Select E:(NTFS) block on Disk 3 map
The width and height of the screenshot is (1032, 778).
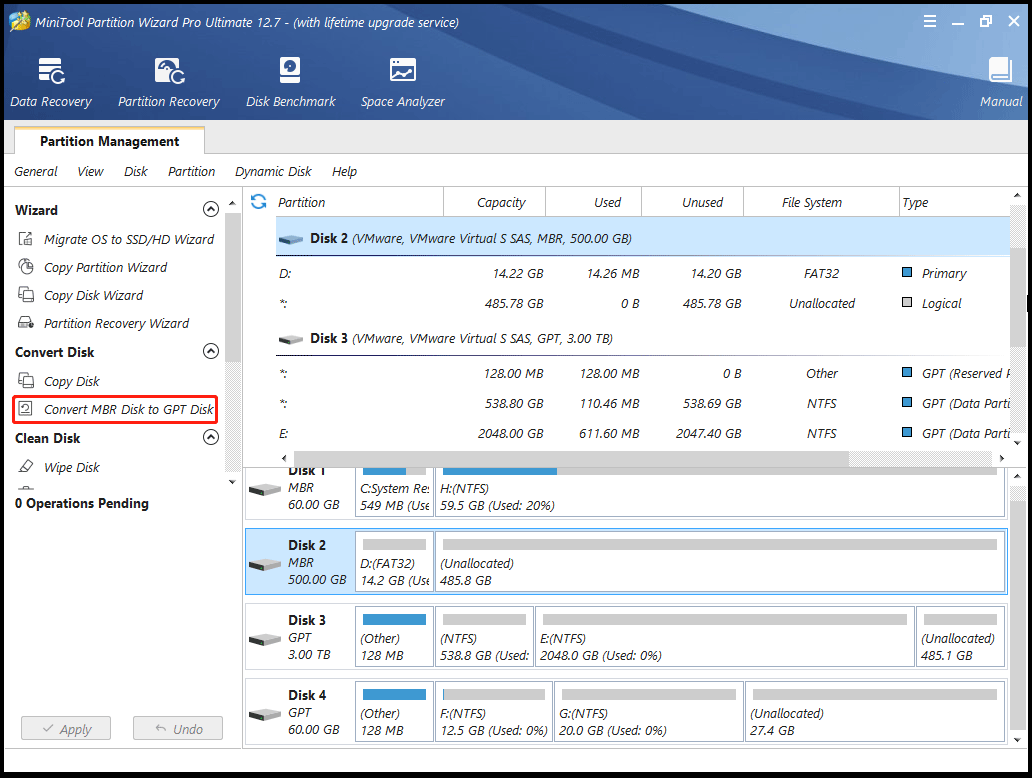pos(725,637)
